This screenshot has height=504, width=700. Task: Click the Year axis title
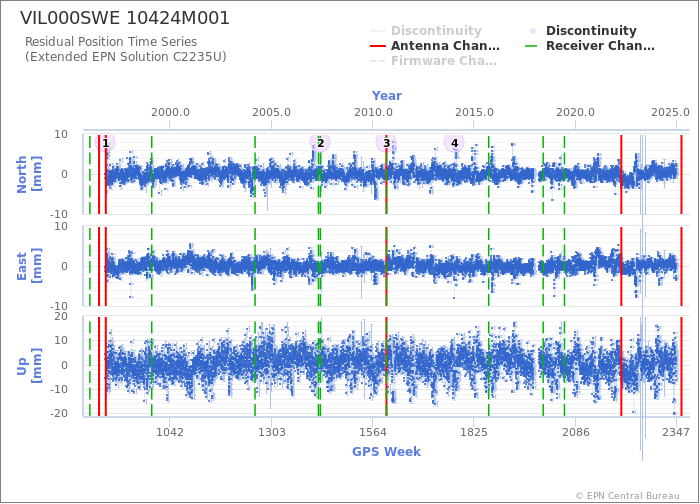coord(387,96)
